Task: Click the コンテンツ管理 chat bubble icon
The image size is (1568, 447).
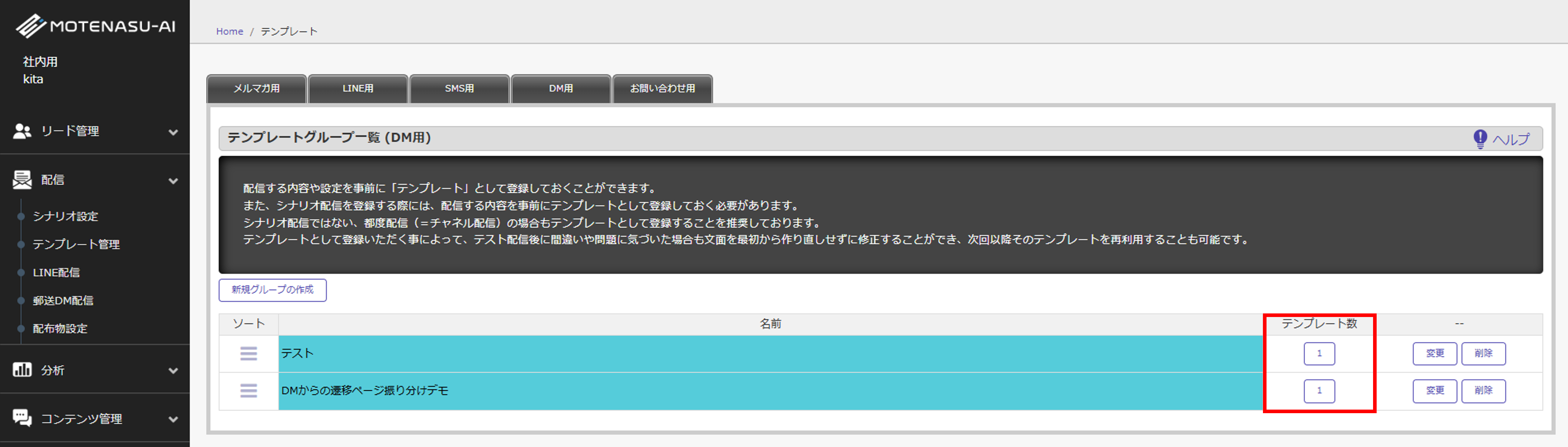Action: pyautogui.click(x=22, y=418)
